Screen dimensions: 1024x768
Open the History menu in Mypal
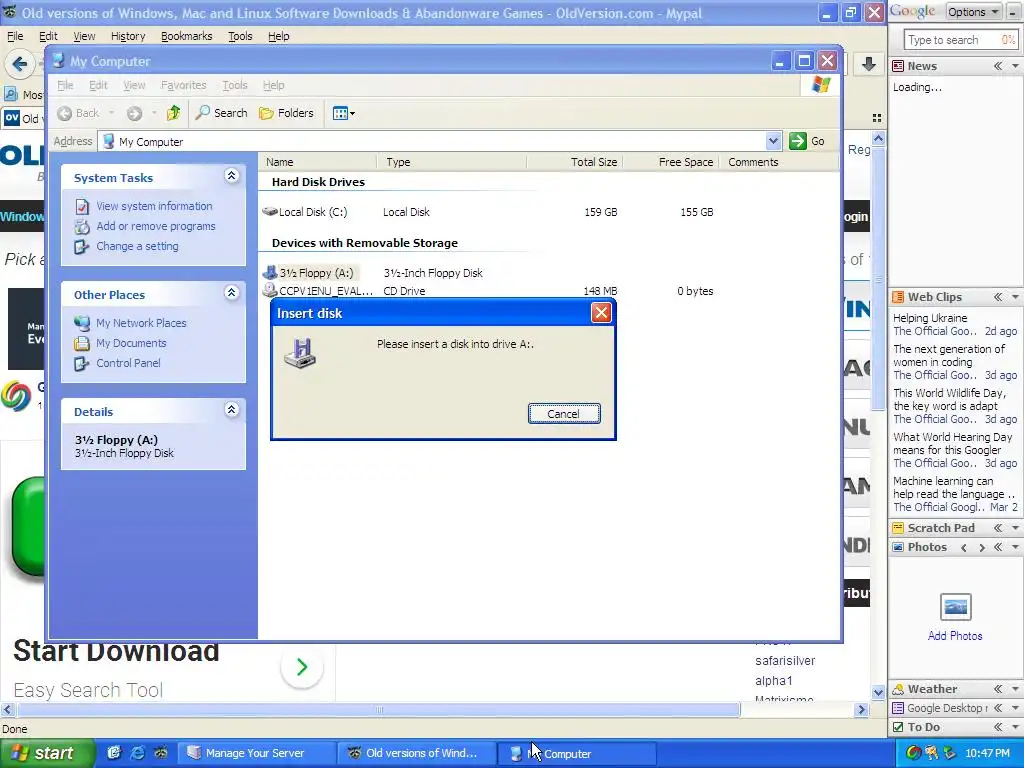click(128, 36)
